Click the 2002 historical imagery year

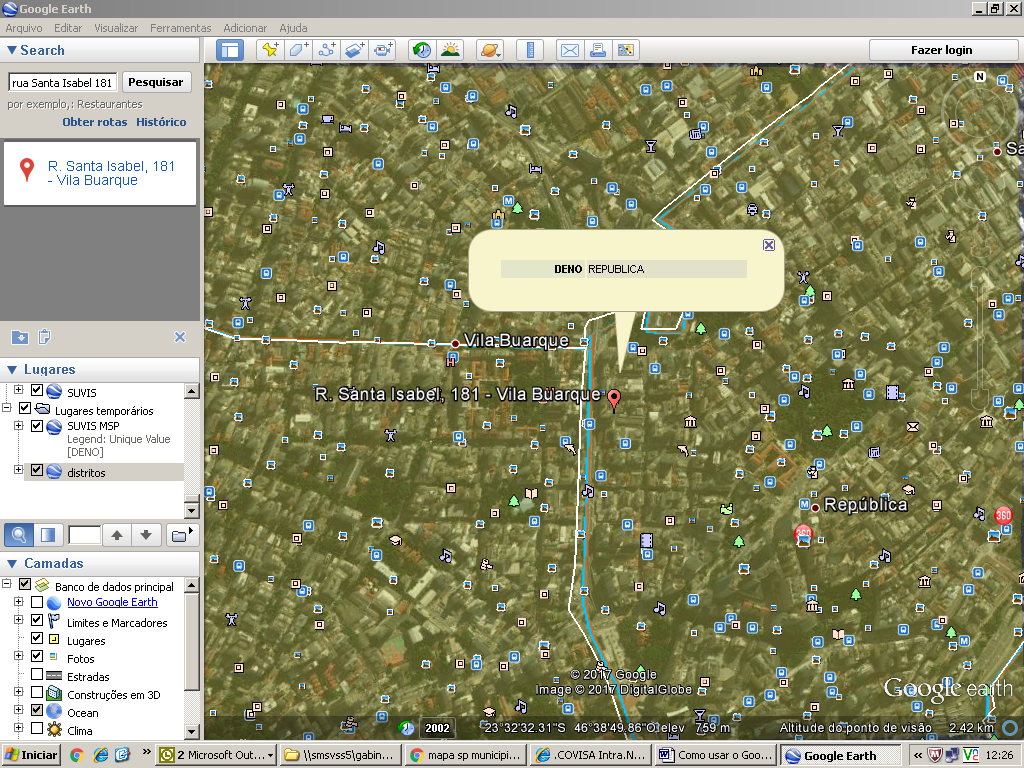click(437, 728)
